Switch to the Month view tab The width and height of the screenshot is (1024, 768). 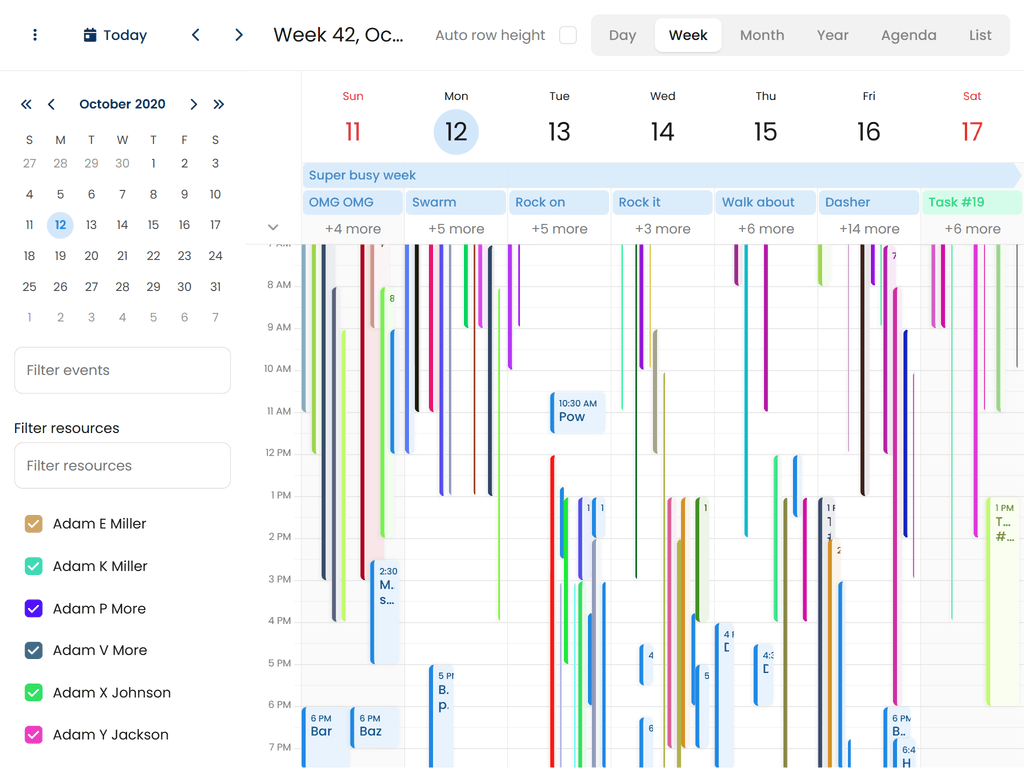[x=762, y=34]
